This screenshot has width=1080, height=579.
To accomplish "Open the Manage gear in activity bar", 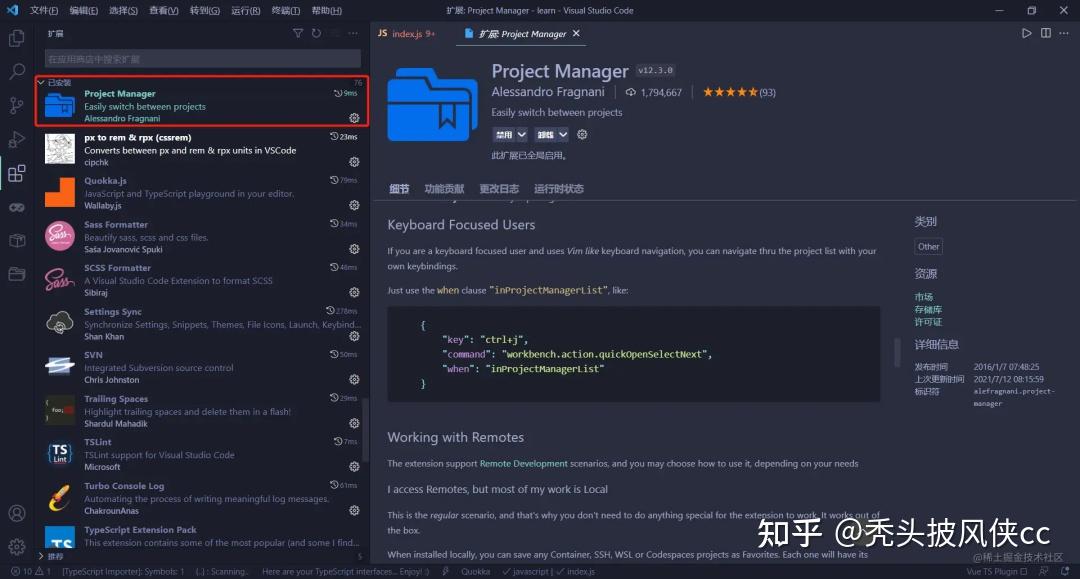I will pos(17,547).
